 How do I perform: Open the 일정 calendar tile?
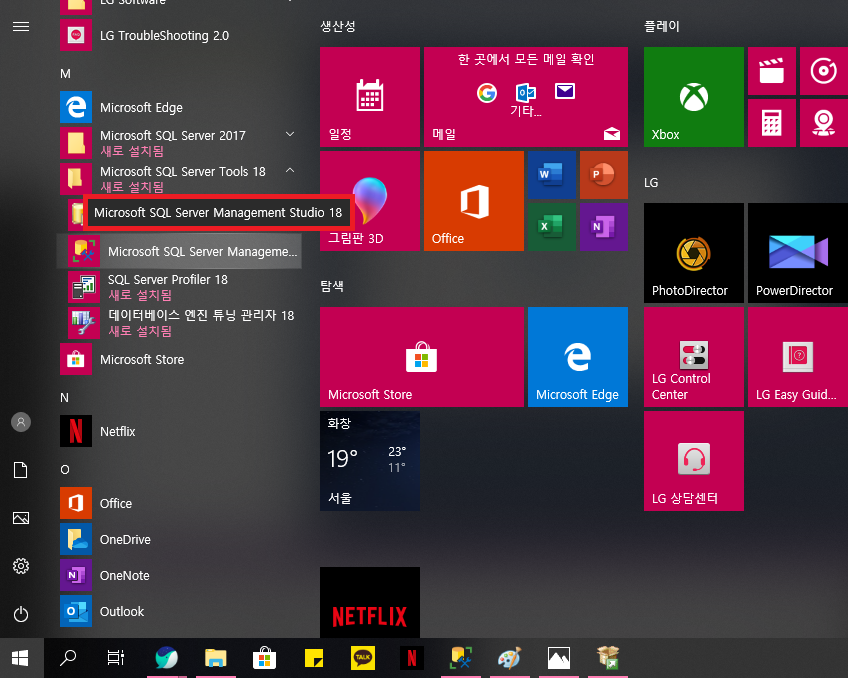(370, 97)
